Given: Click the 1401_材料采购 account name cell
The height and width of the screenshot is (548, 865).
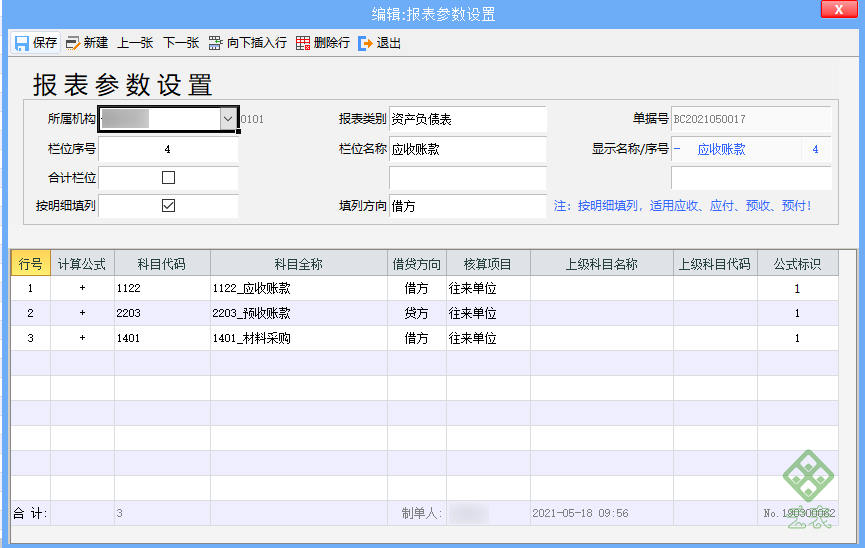Looking at the screenshot, I should pyautogui.click(x=298, y=338).
